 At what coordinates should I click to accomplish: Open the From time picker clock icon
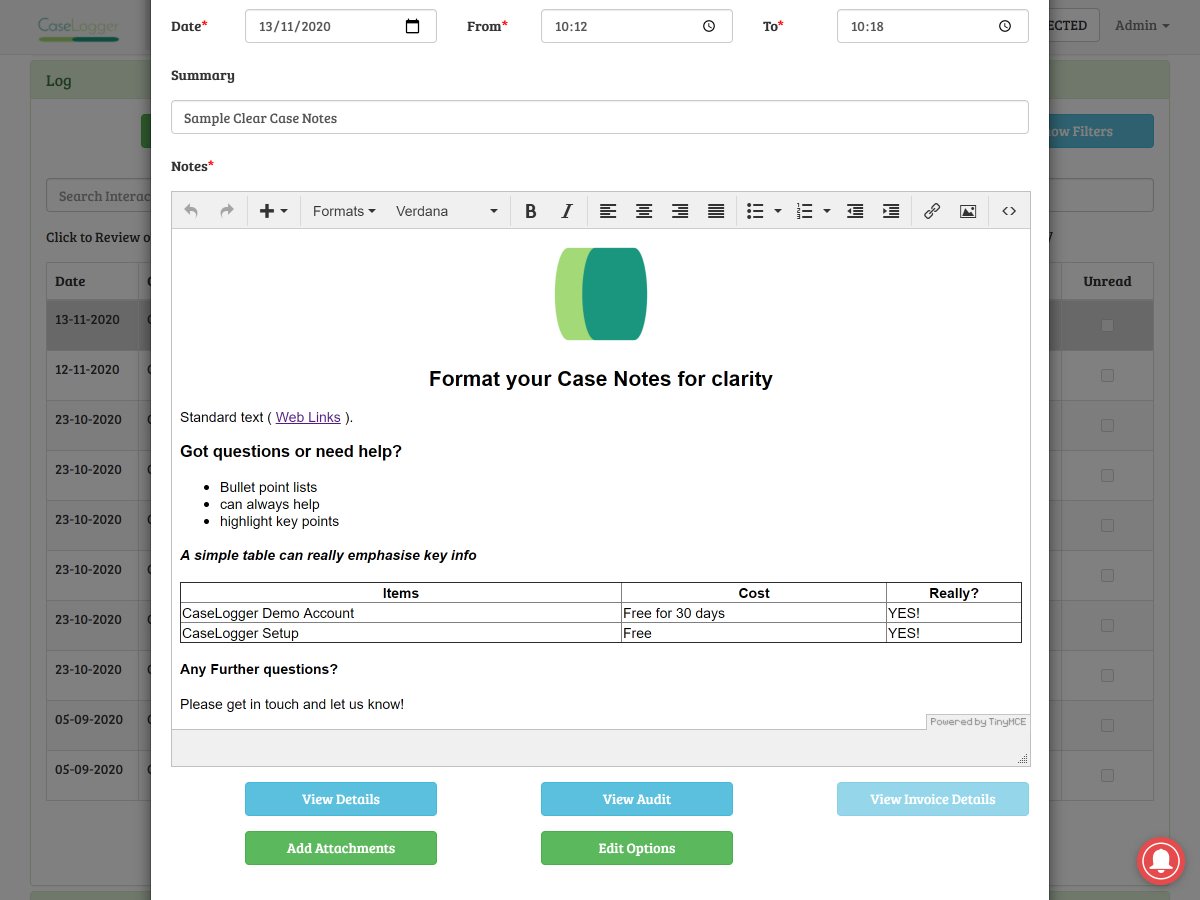(709, 26)
